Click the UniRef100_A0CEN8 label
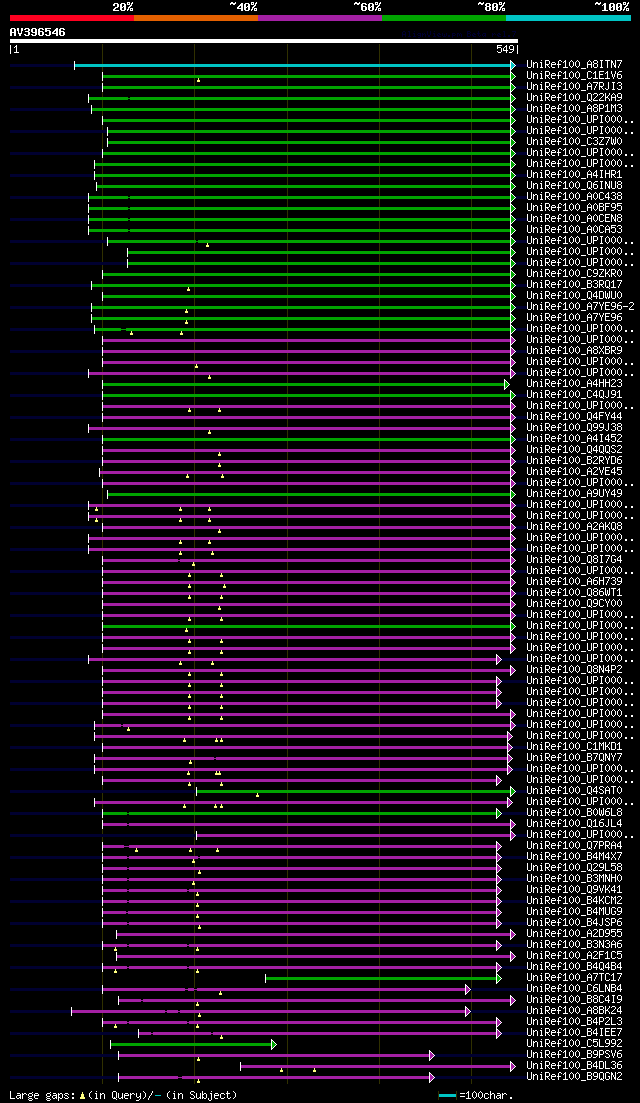Viewport: 640px width, 1103px height. [x=574, y=218]
